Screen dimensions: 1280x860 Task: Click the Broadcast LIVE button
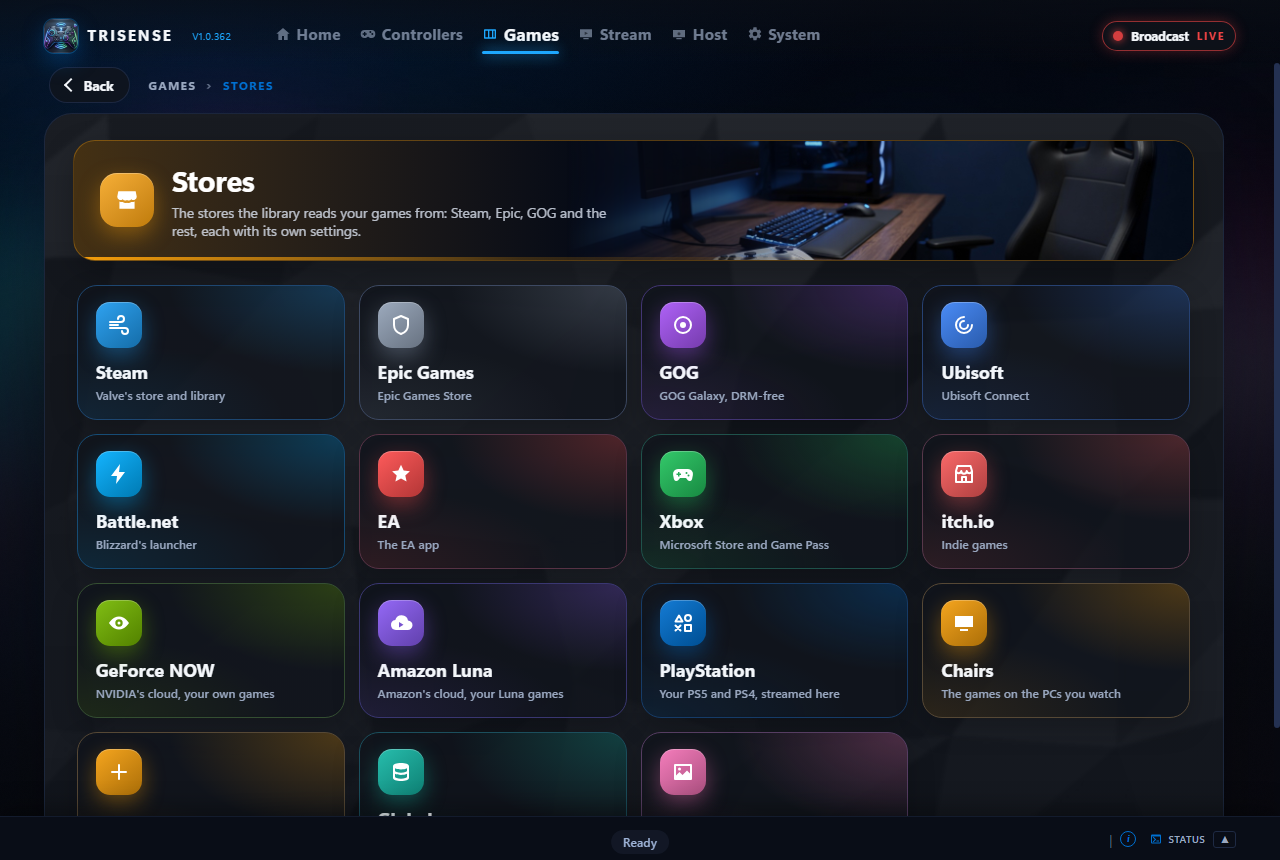pyautogui.click(x=1169, y=36)
